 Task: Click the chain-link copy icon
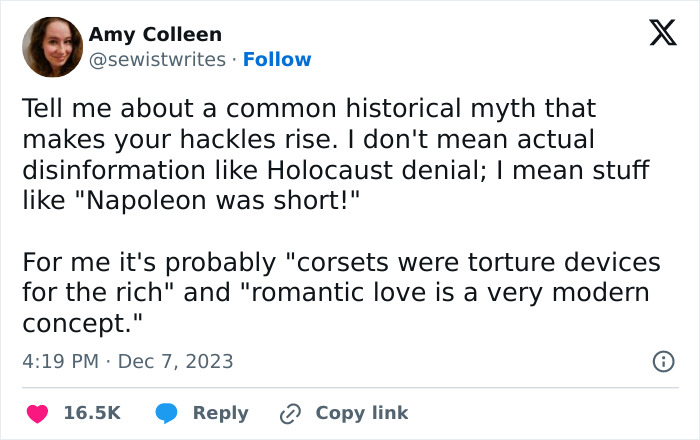(x=291, y=412)
